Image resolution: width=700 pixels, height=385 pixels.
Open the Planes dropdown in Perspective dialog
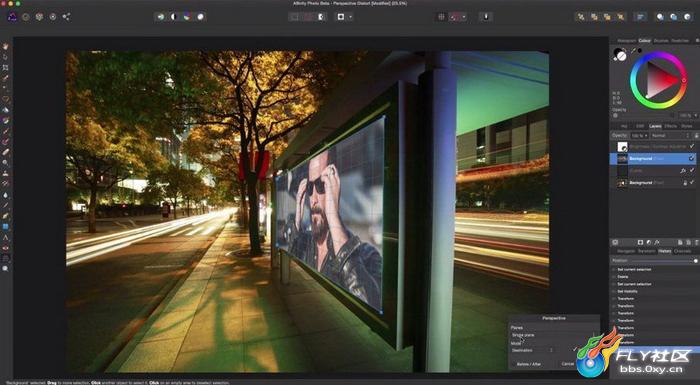click(x=533, y=335)
